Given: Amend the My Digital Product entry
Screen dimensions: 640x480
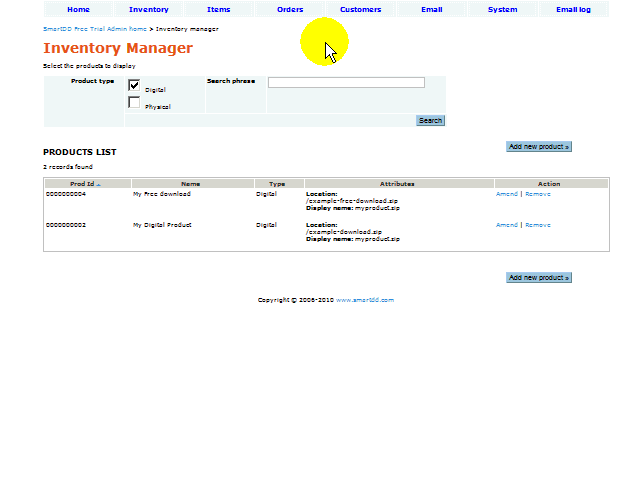Looking at the screenshot, I should tap(507, 225).
